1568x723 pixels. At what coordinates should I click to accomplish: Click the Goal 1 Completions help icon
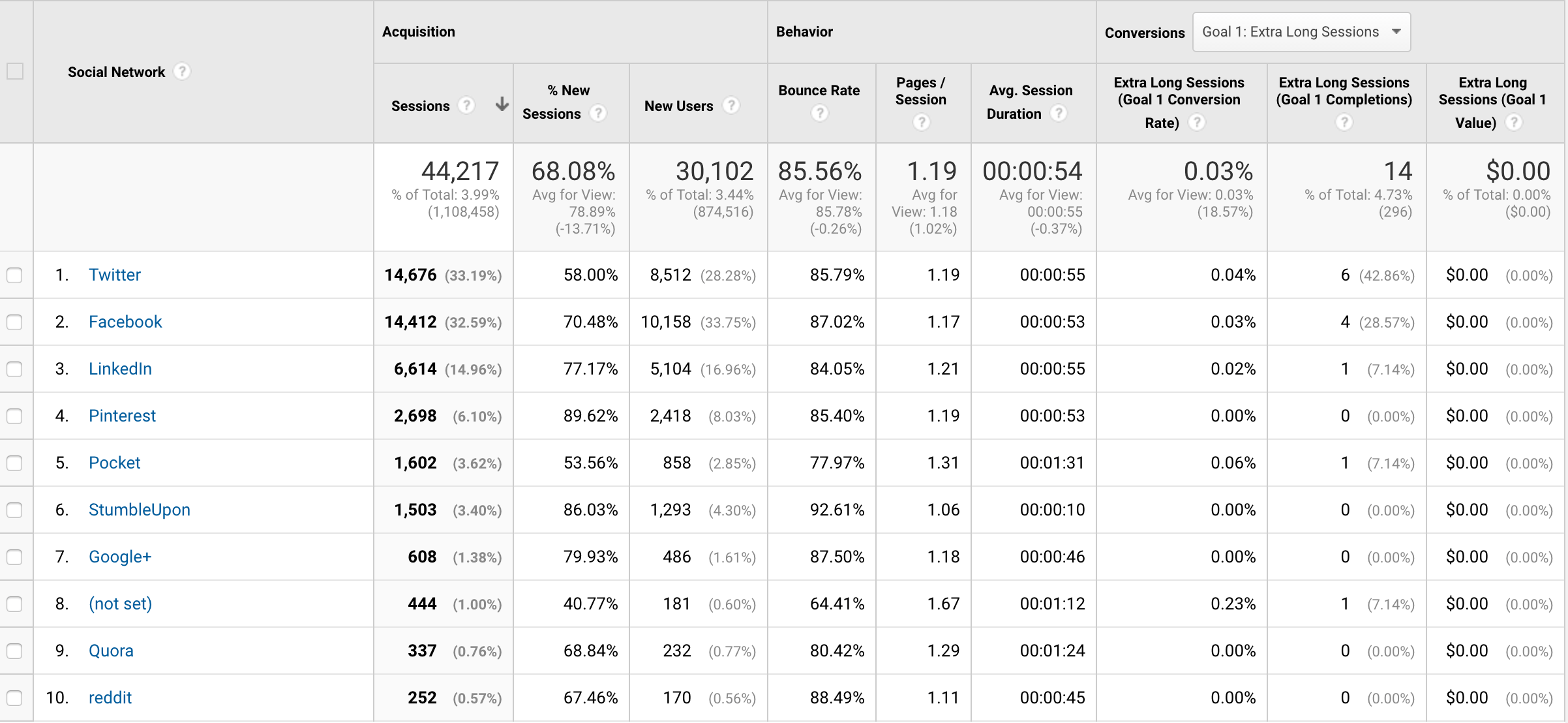pyautogui.click(x=1344, y=122)
